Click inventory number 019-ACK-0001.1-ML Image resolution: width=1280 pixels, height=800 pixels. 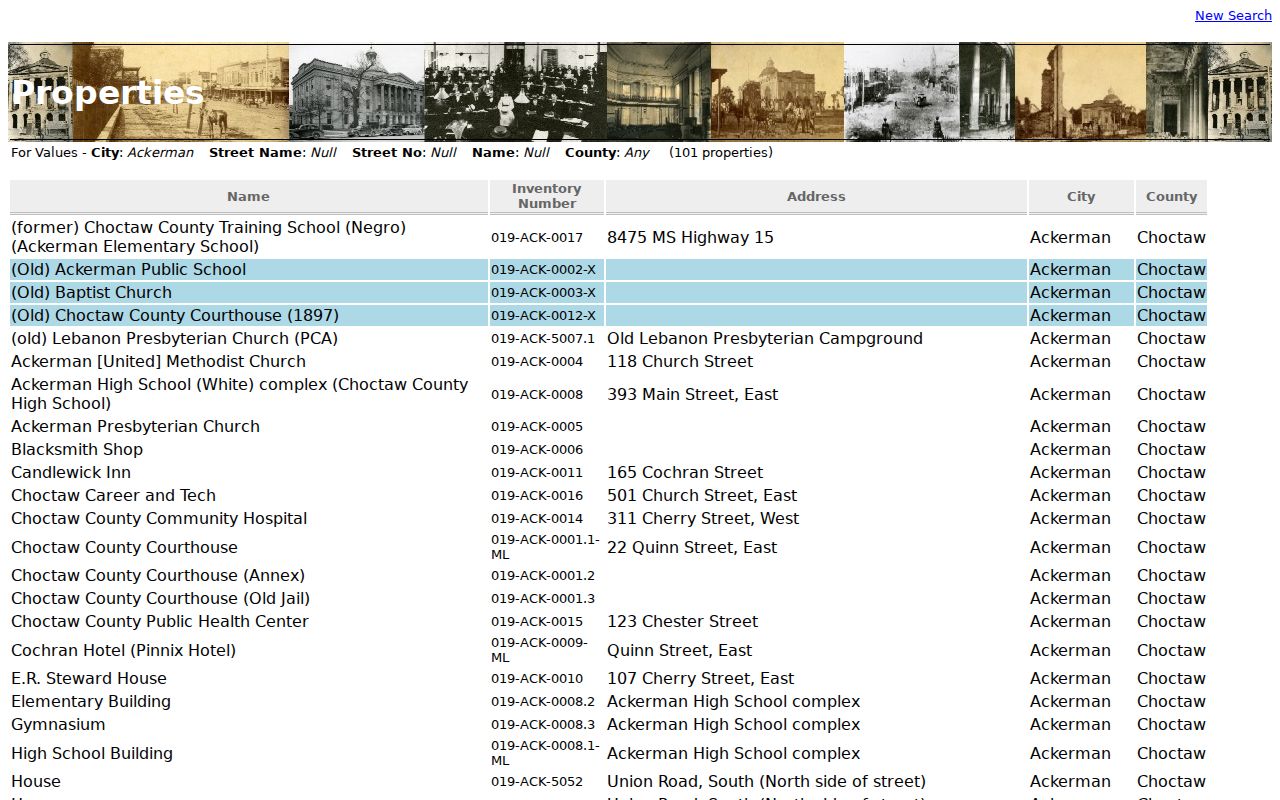pyautogui.click(x=545, y=547)
